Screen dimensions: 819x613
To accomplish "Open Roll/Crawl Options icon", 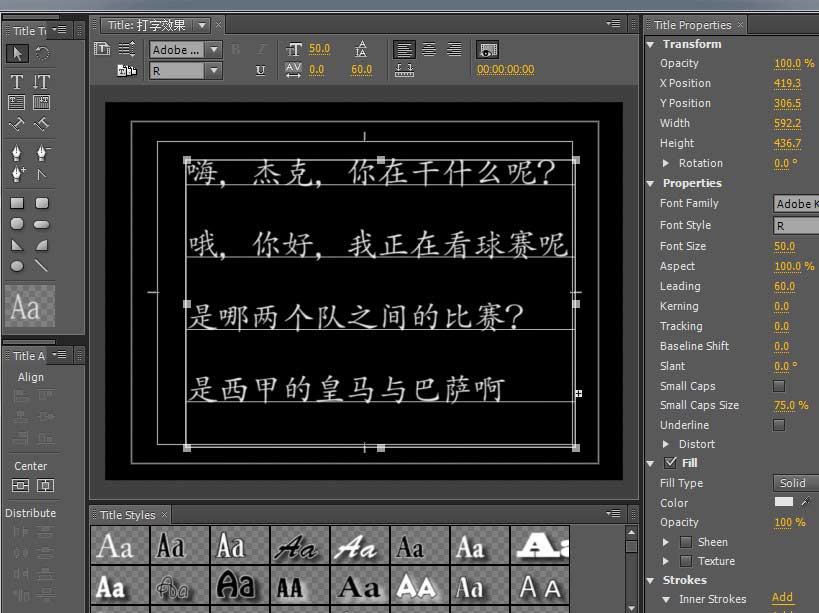I will 124,48.
